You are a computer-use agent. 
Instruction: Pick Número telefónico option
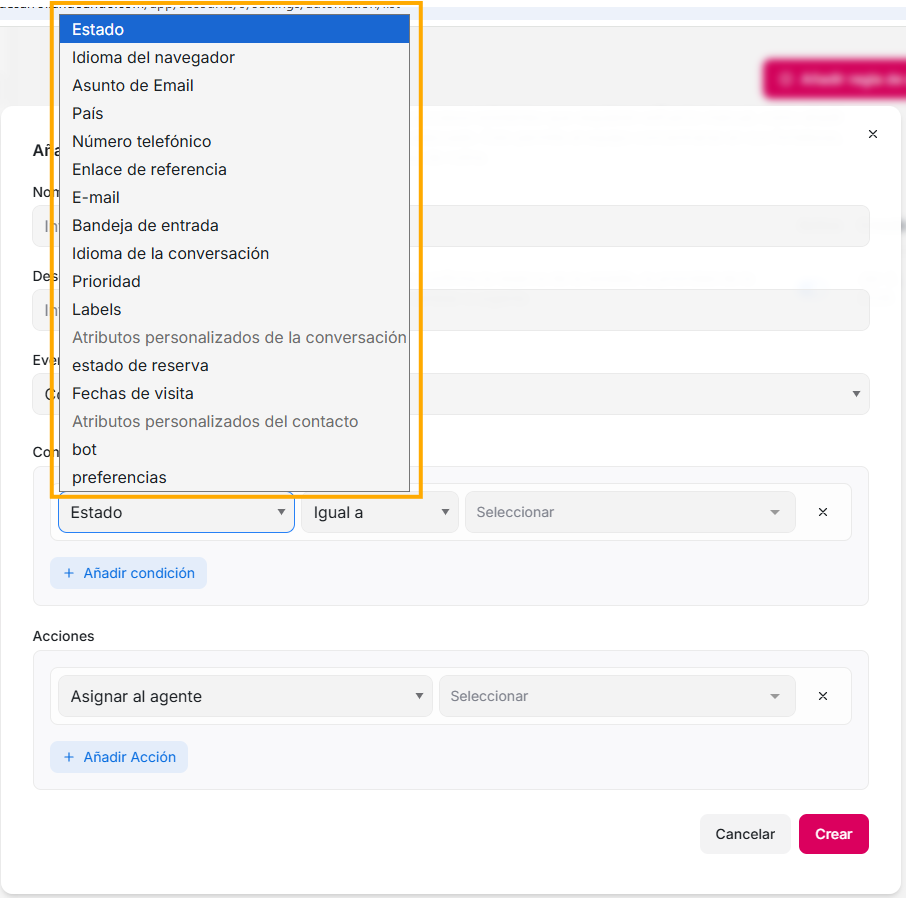(142, 142)
